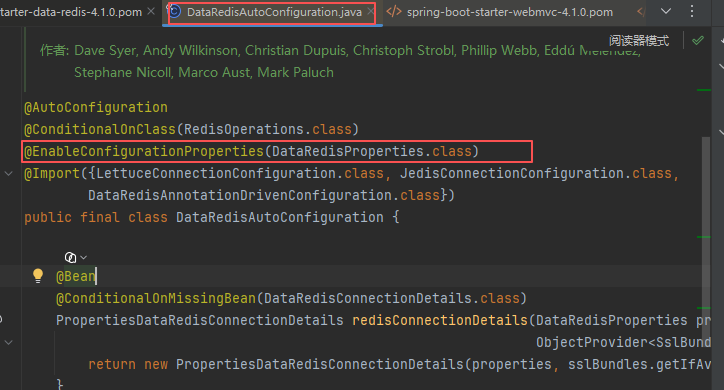The width and height of the screenshot is (724, 390).
Task: Click XML file icon on webmvc pom tab
Action: point(394,12)
